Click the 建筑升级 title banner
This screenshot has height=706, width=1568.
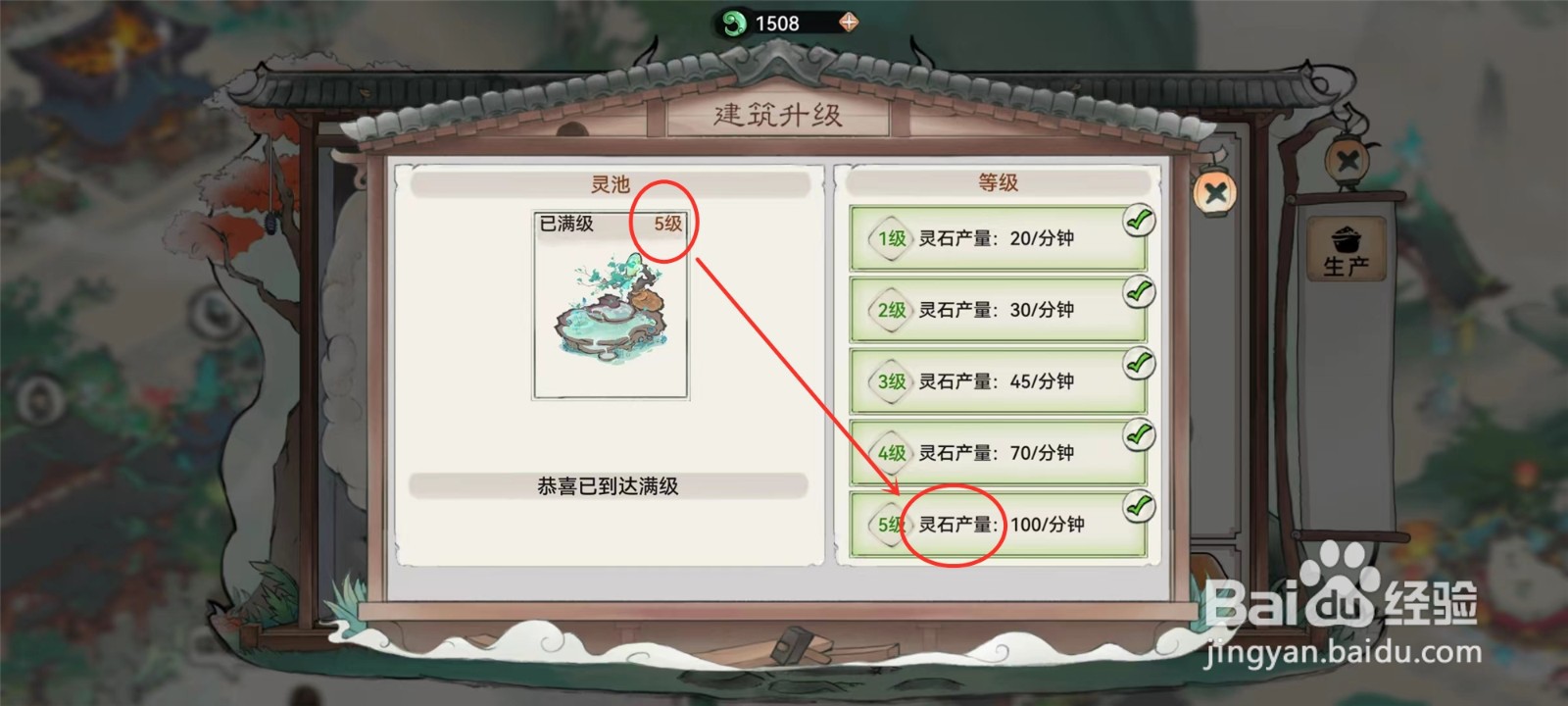[x=778, y=115]
